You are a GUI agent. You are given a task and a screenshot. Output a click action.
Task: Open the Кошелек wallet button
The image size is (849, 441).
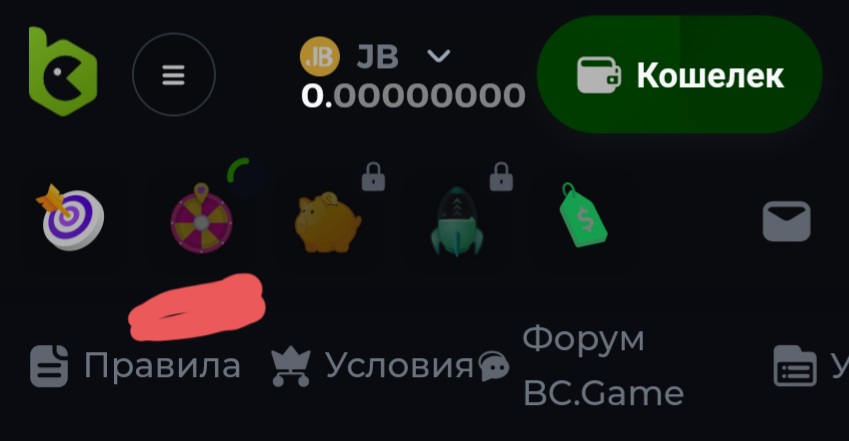pyautogui.click(x=680, y=75)
